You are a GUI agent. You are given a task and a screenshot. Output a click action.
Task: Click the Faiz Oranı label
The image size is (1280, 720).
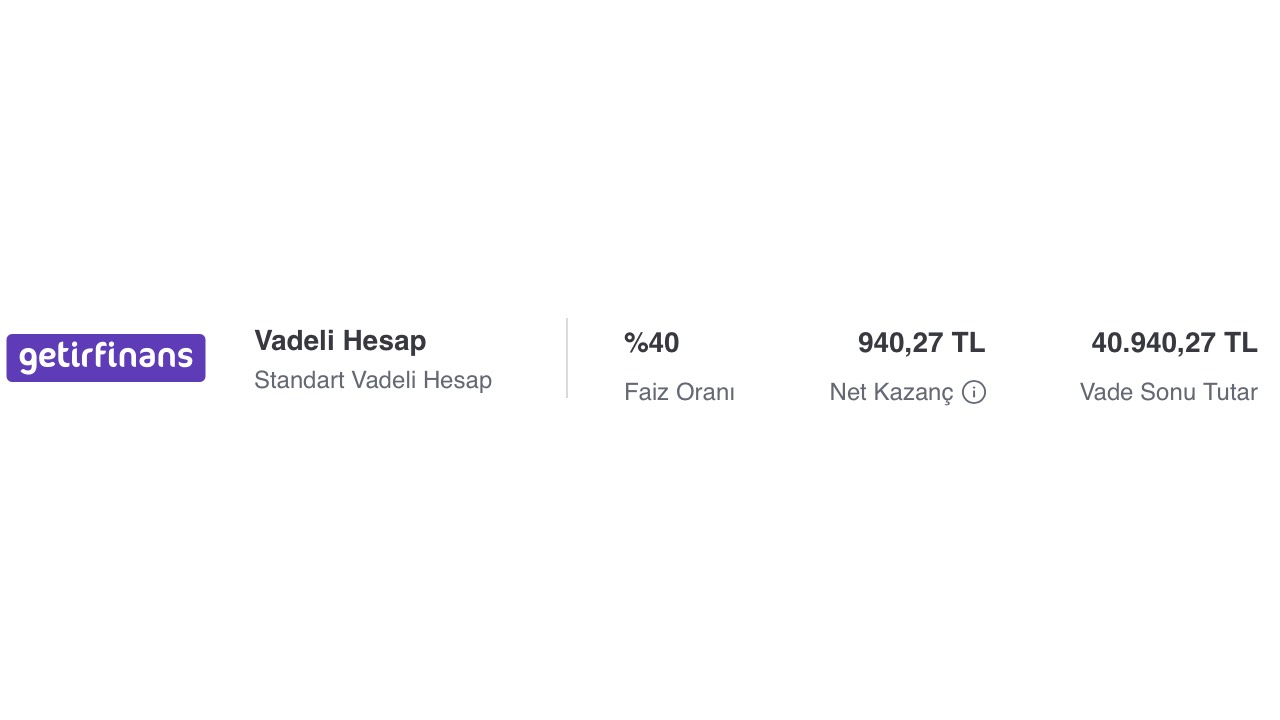(679, 392)
